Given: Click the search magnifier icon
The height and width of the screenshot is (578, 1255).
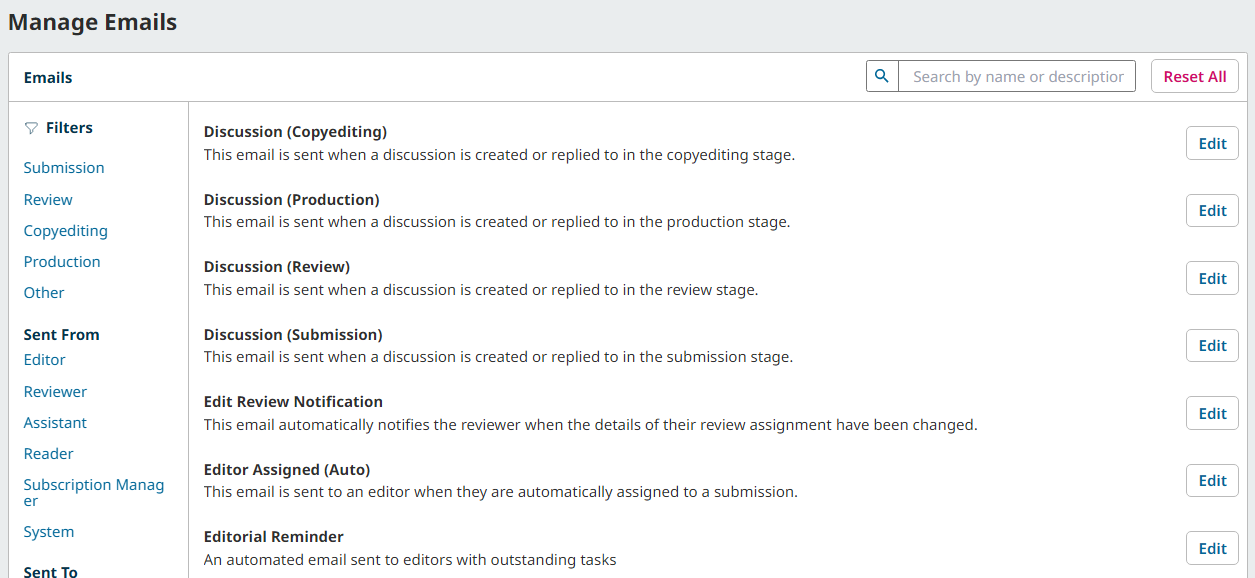Looking at the screenshot, I should pos(882,76).
